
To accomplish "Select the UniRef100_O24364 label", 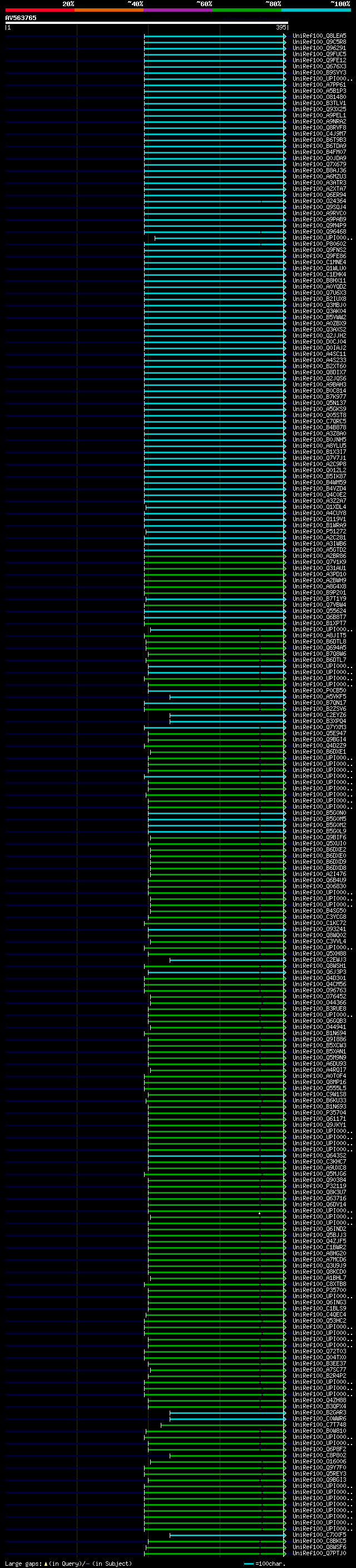I will pyautogui.click(x=319, y=201).
